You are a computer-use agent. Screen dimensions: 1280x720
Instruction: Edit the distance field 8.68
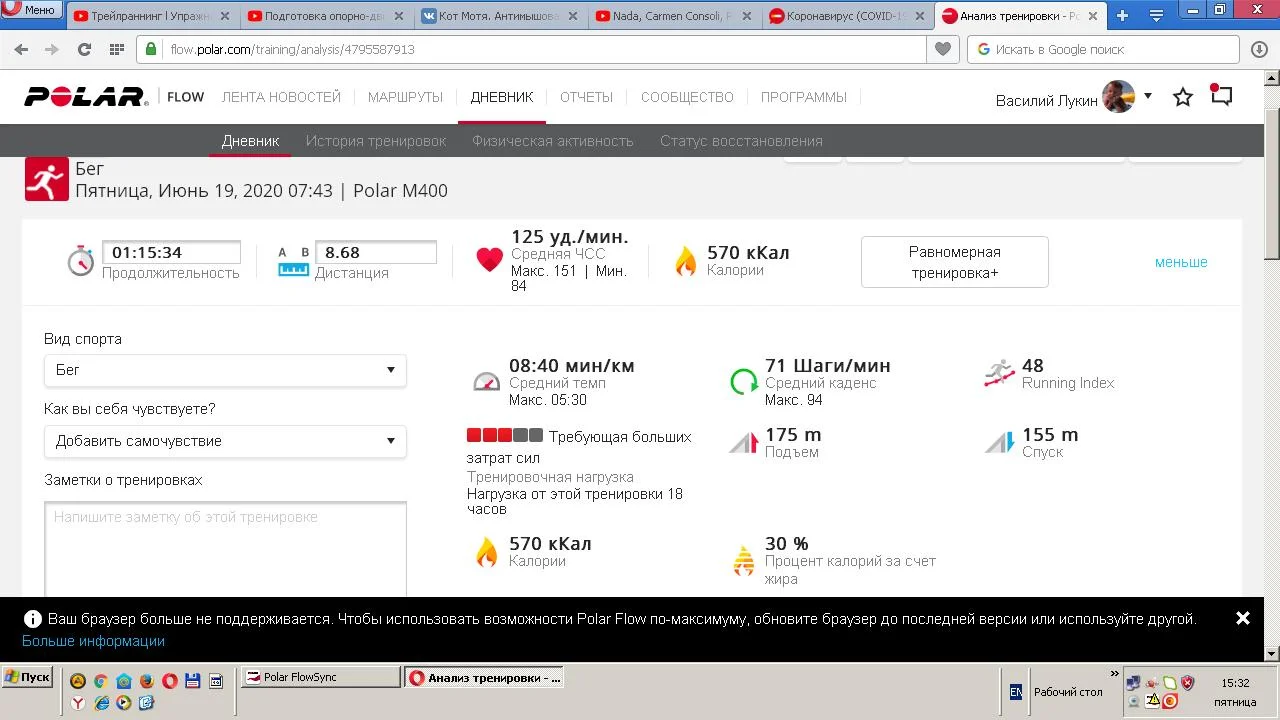(376, 252)
